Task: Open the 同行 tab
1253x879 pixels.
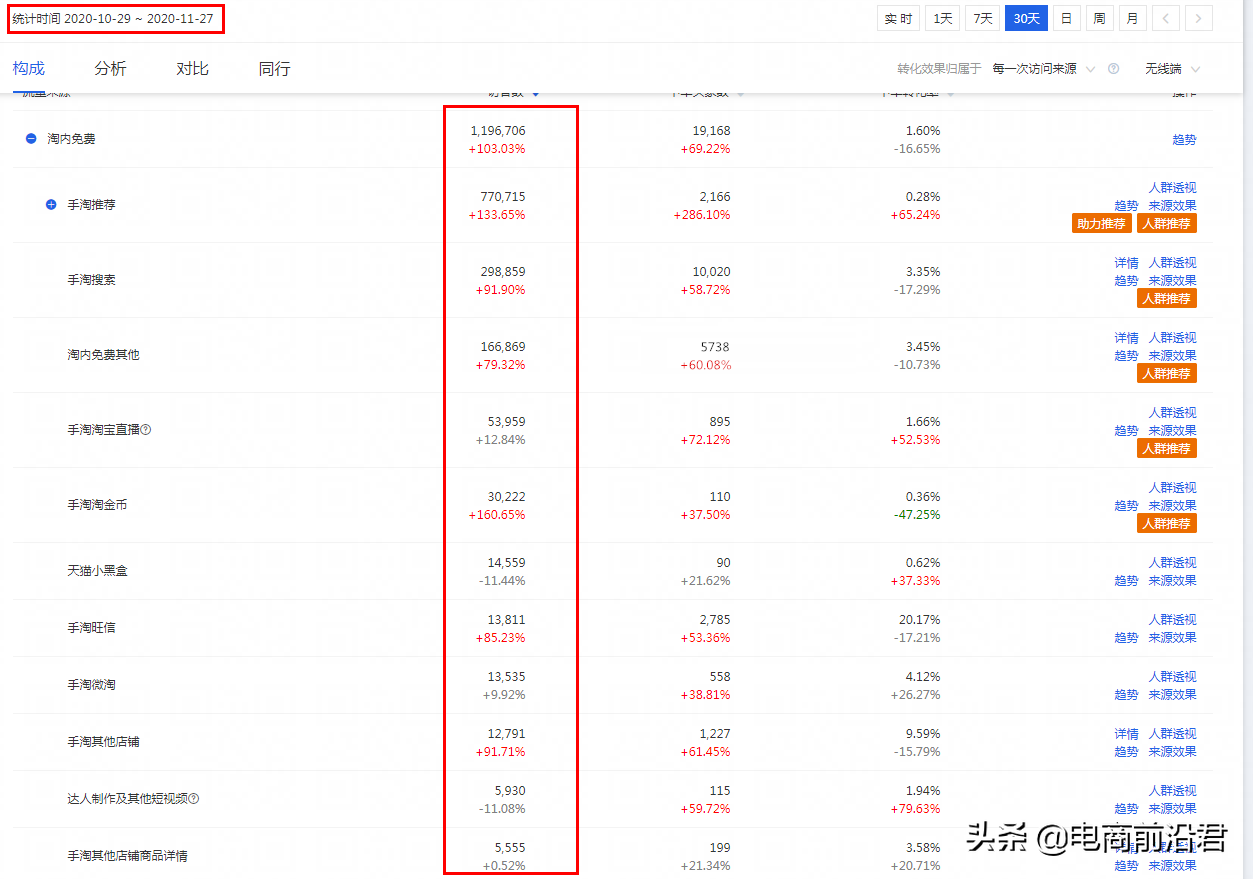Action: coord(274,69)
